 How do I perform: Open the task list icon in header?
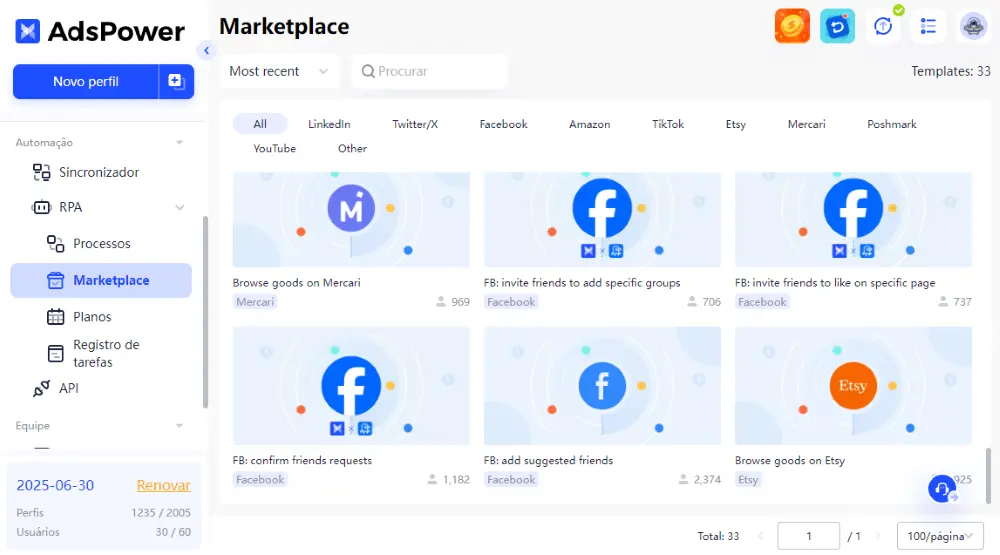[928, 26]
